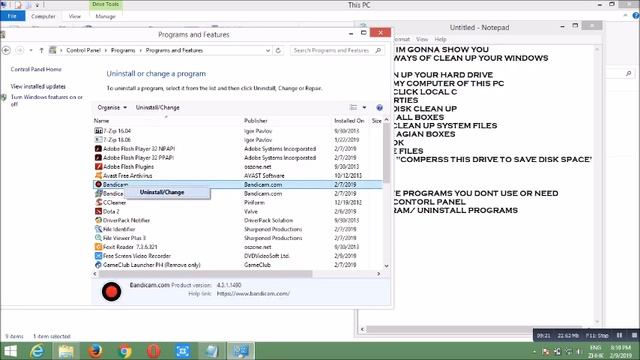Click the pause button in recorder overlay
Image resolution: width=640 pixels, height=360 pixels.
(620, 335)
